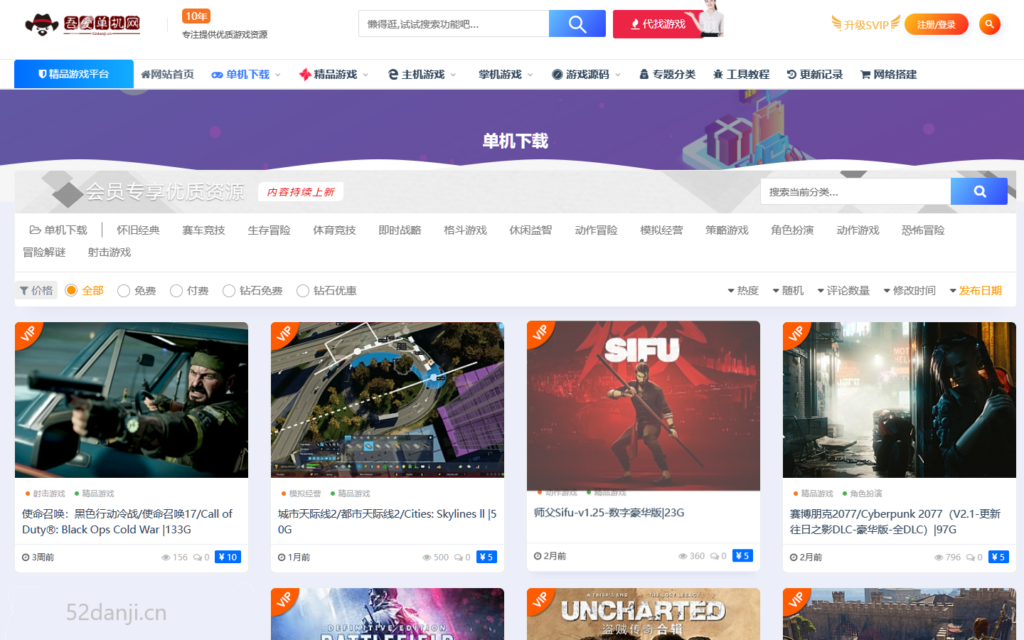This screenshot has height=640, width=1024.
Task: Click VIP ribbon on the Uncharted card
Action: coord(540,601)
